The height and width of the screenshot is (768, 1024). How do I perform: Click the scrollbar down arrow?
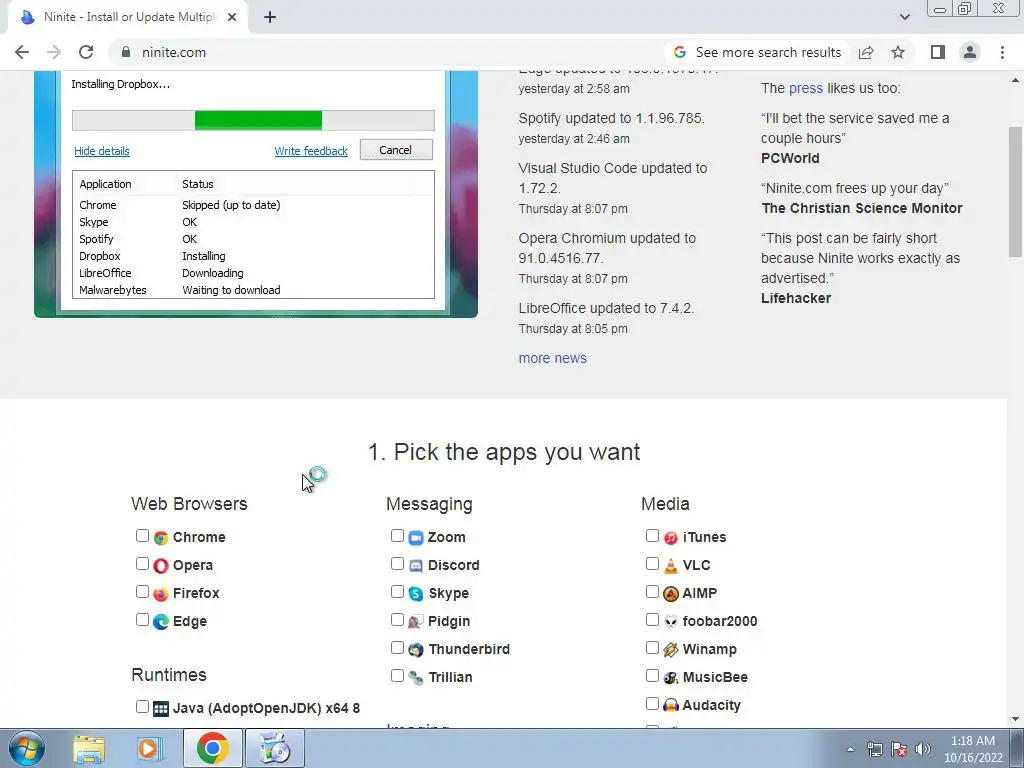[1016, 719]
